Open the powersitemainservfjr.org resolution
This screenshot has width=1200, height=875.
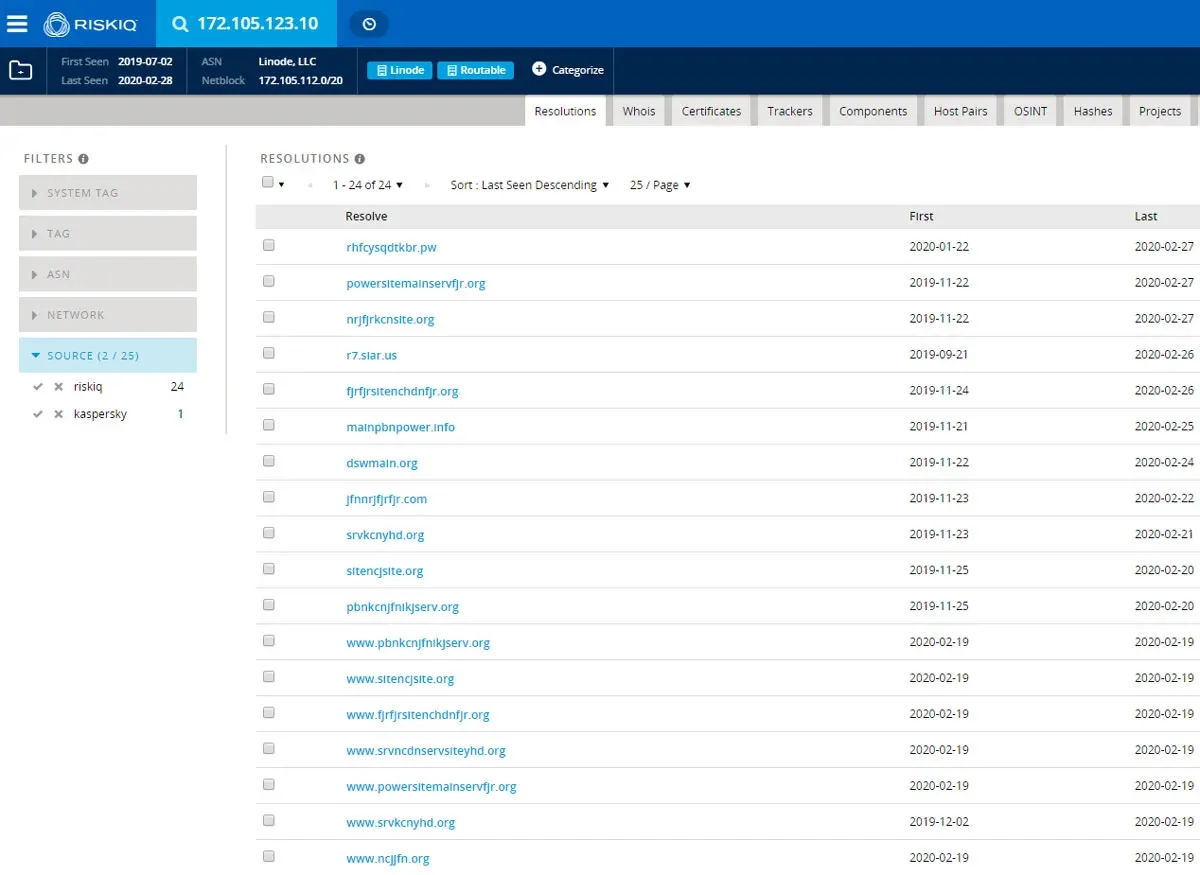[x=415, y=283]
